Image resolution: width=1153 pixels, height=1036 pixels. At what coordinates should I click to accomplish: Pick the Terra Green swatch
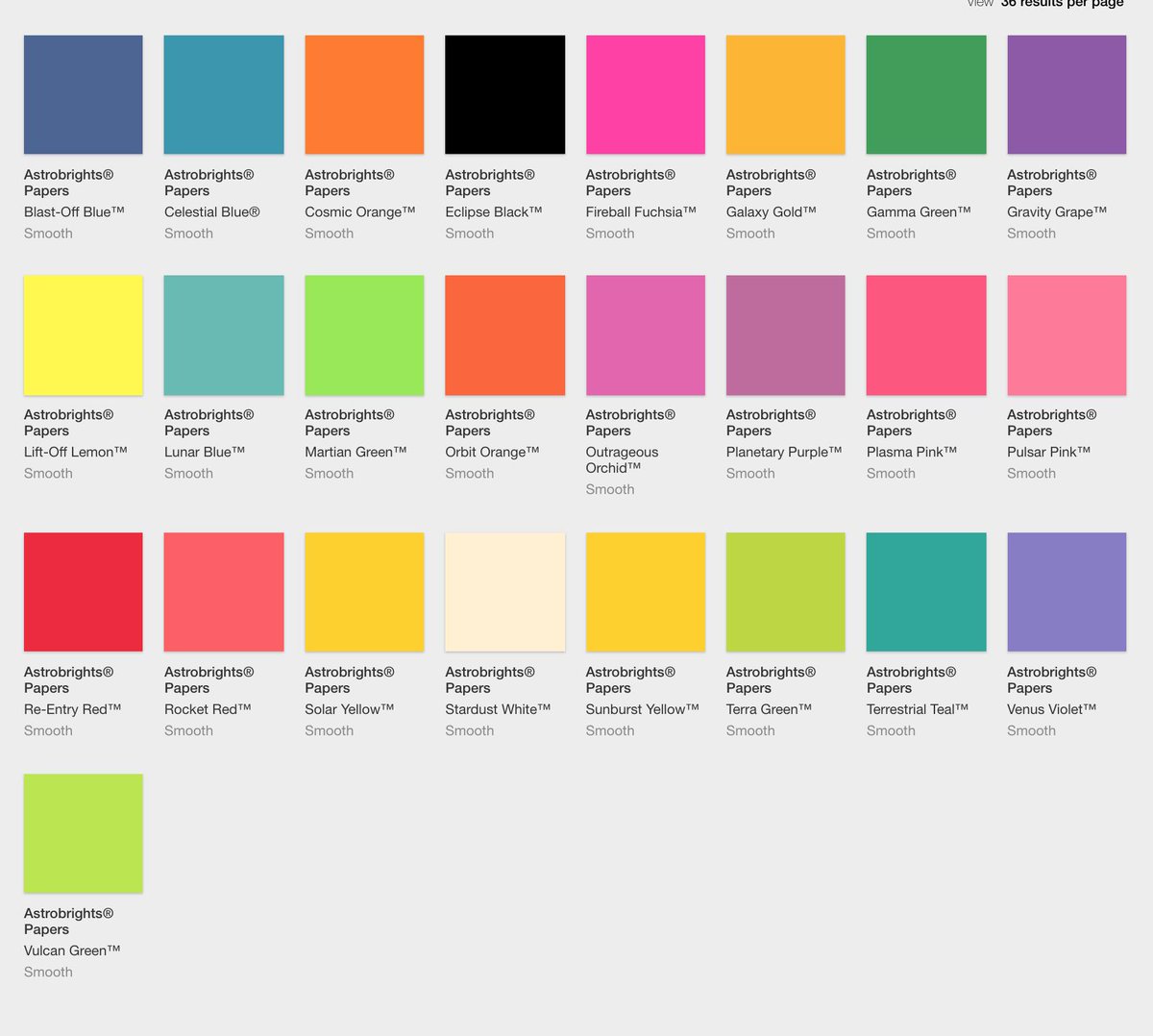(x=786, y=593)
